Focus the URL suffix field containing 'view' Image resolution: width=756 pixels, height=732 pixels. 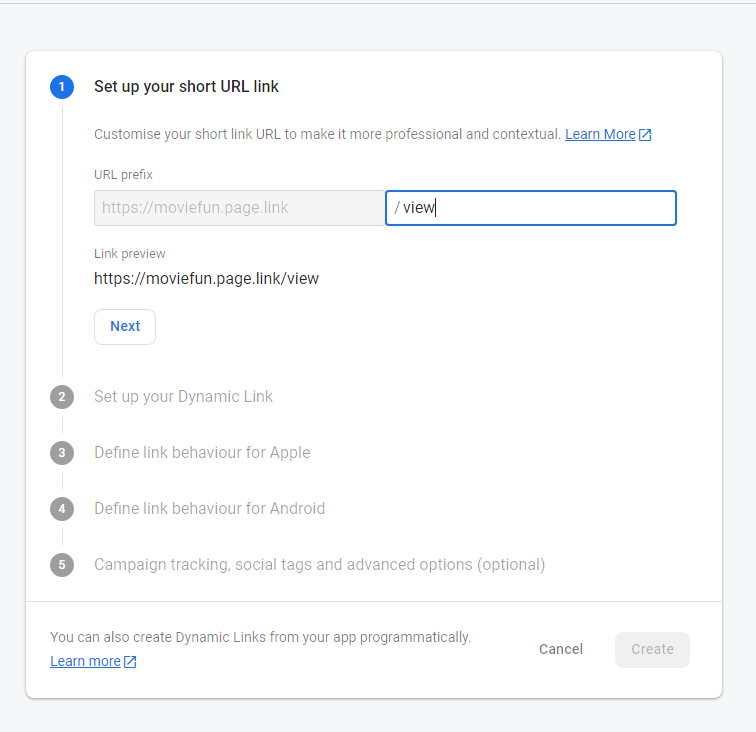(x=540, y=208)
